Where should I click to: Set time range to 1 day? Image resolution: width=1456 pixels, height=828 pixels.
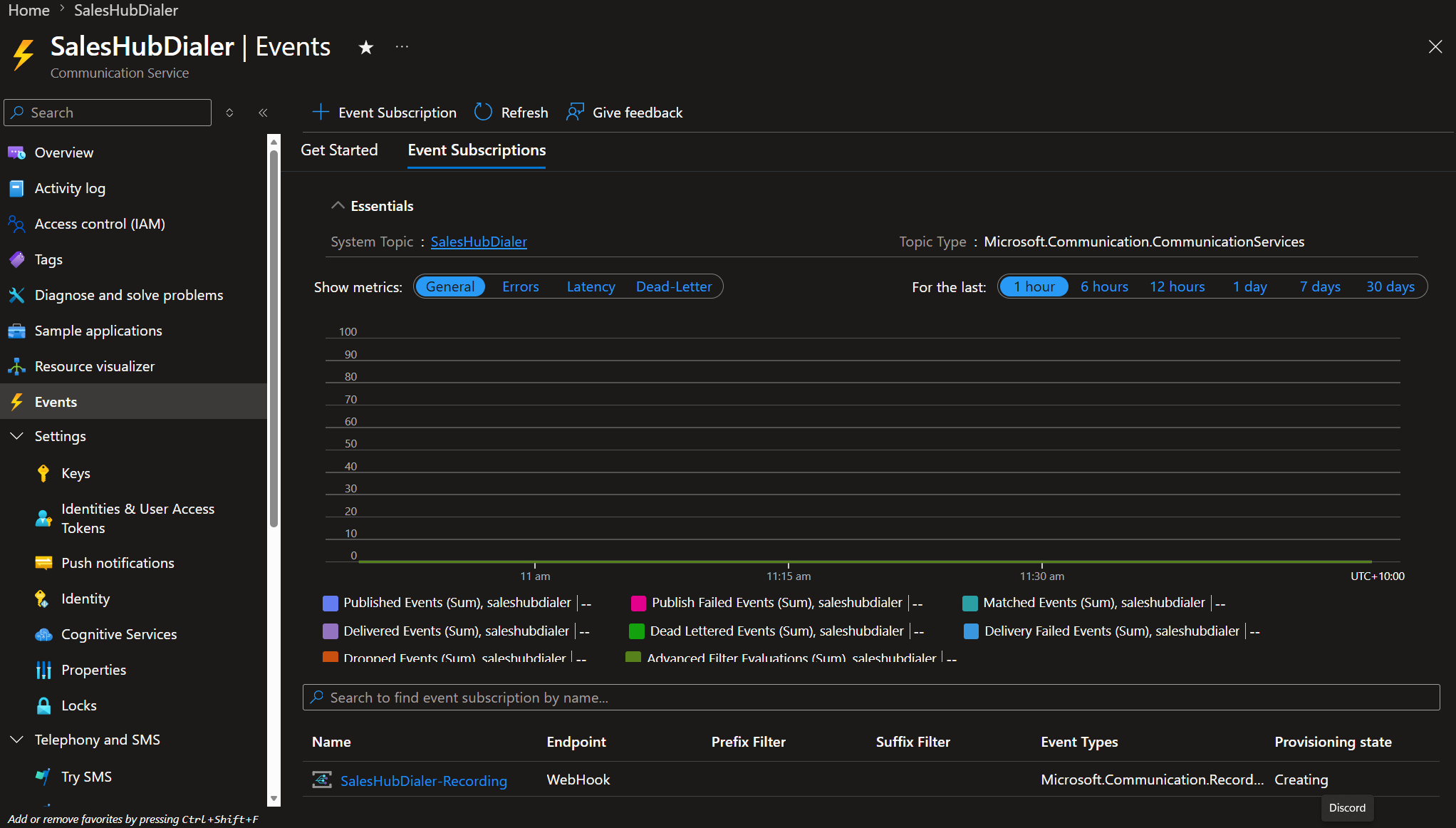coord(1250,286)
